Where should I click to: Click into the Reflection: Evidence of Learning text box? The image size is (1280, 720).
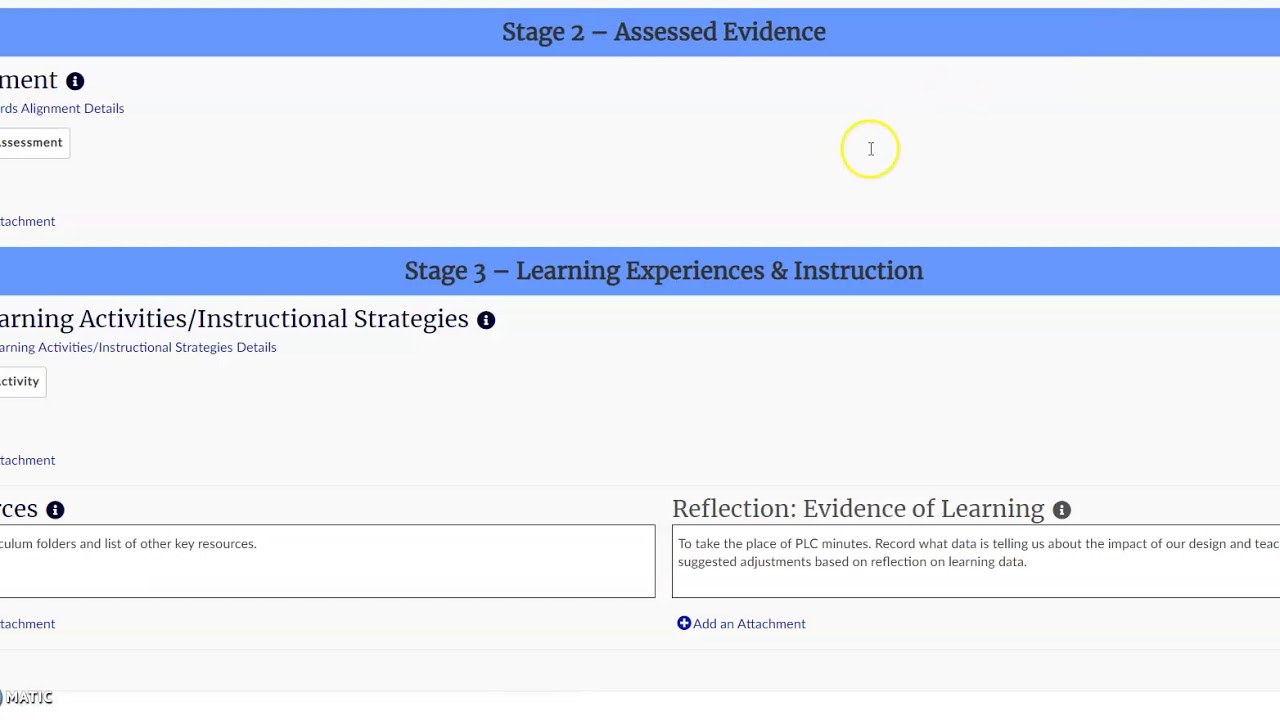pos(976,561)
